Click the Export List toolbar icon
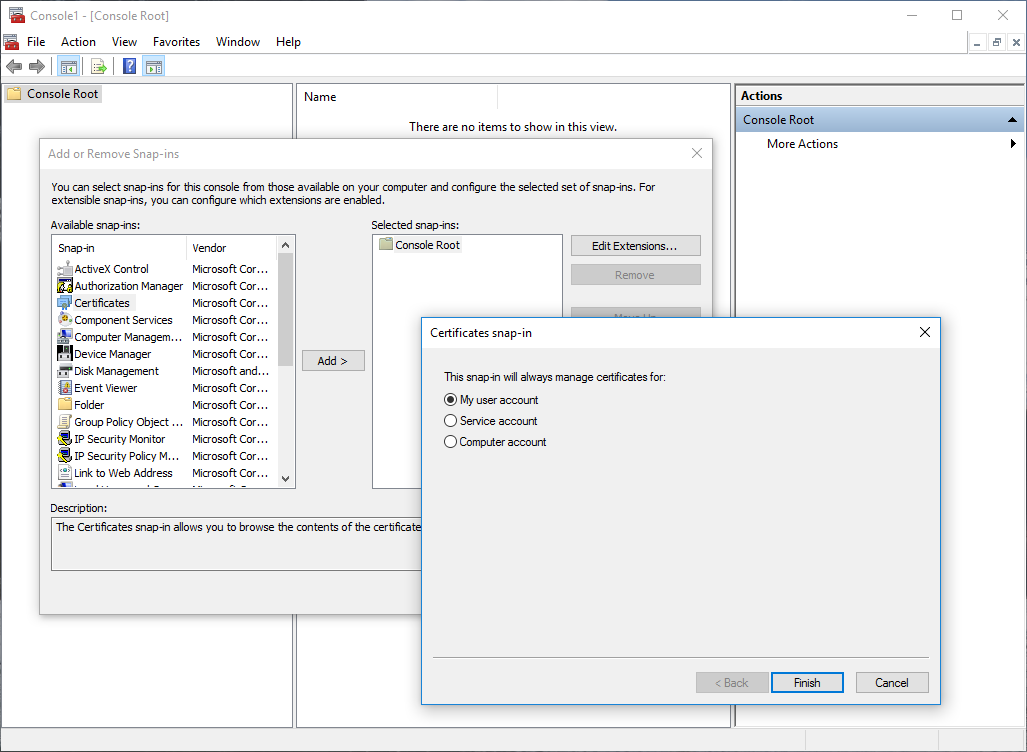This screenshot has width=1027, height=752. click(98, 67)
